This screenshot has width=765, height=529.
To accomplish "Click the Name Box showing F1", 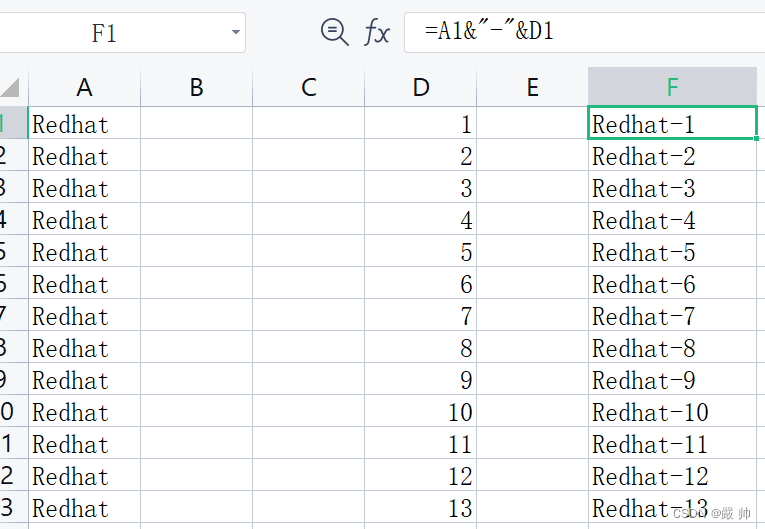I will pos(122,33).
